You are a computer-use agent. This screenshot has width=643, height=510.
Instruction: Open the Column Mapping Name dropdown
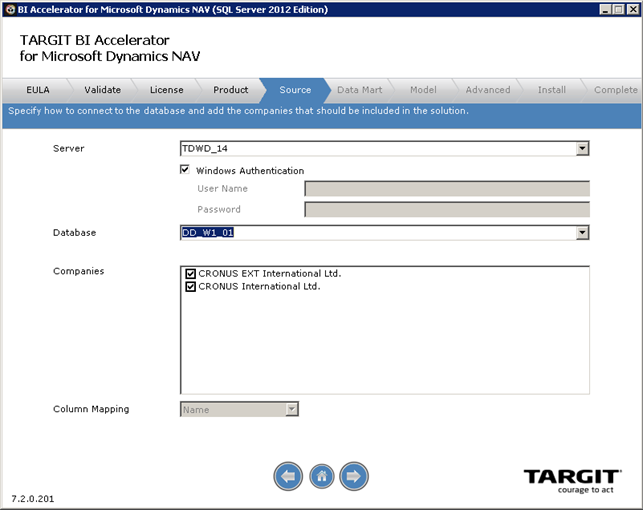click(239, 409)
